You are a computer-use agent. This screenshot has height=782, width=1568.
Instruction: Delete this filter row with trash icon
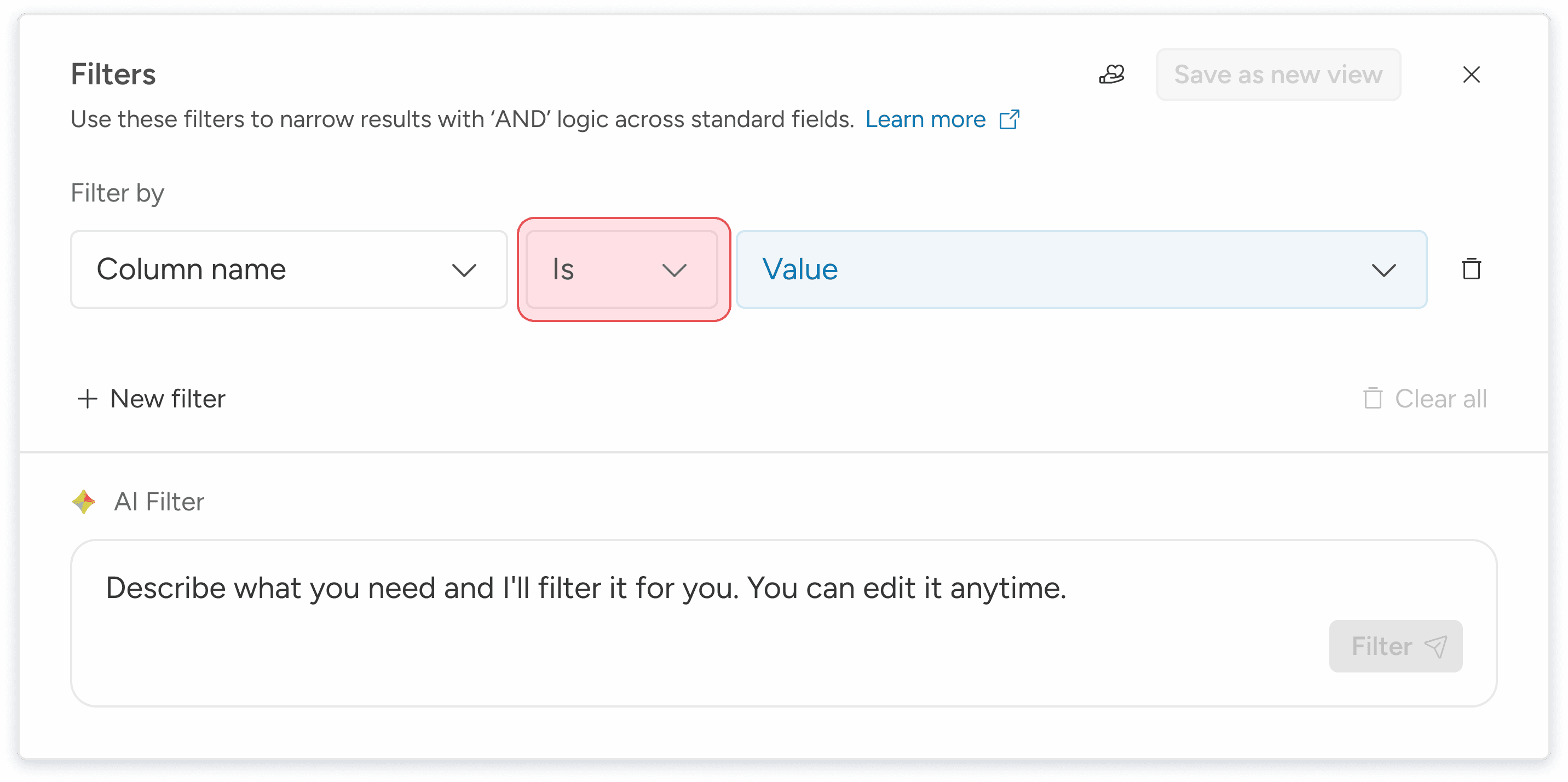pos(1471,268)
